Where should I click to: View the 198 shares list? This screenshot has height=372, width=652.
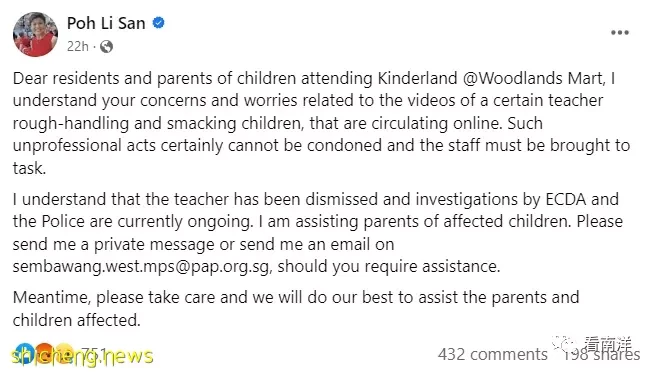pos(601,355)
